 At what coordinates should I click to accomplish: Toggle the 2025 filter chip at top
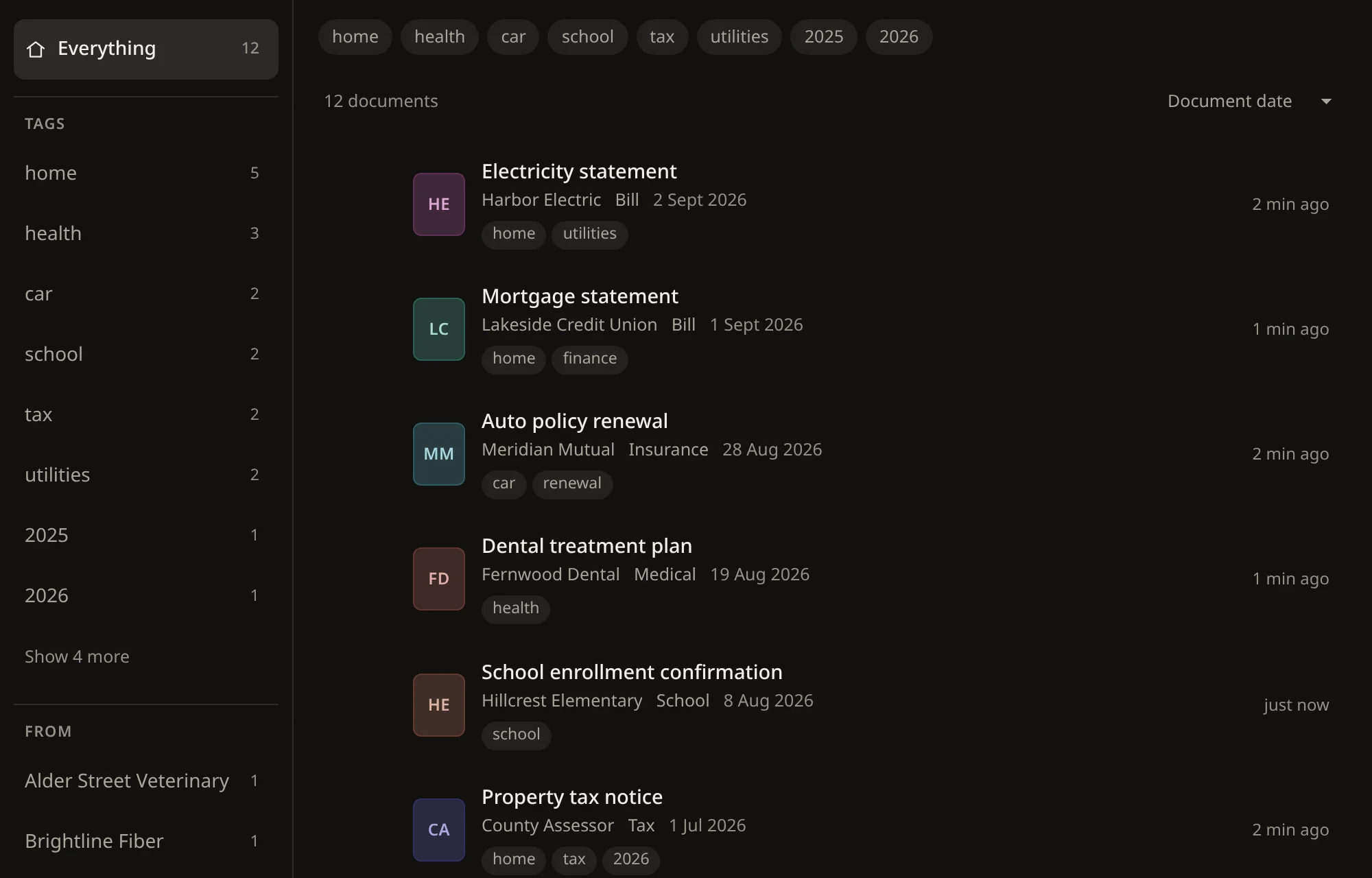pyautogui.click(x=824, y=37)
